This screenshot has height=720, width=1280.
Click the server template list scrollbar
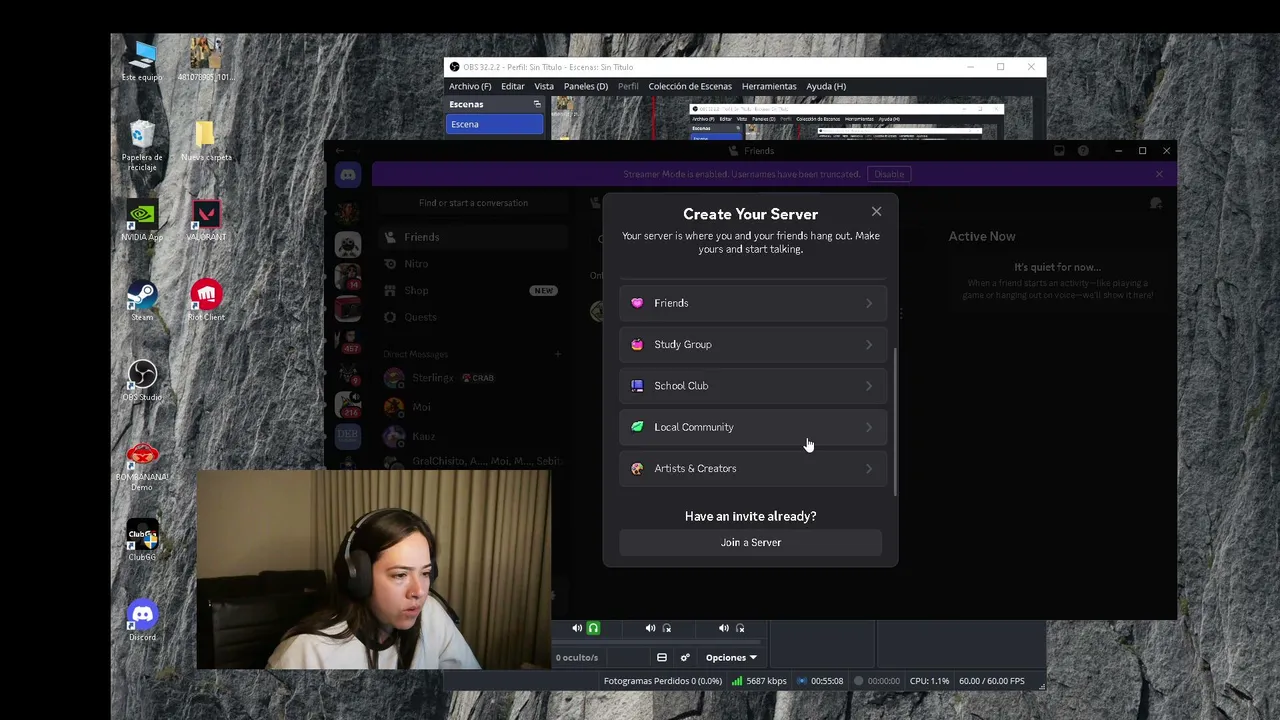click(895, 421)
